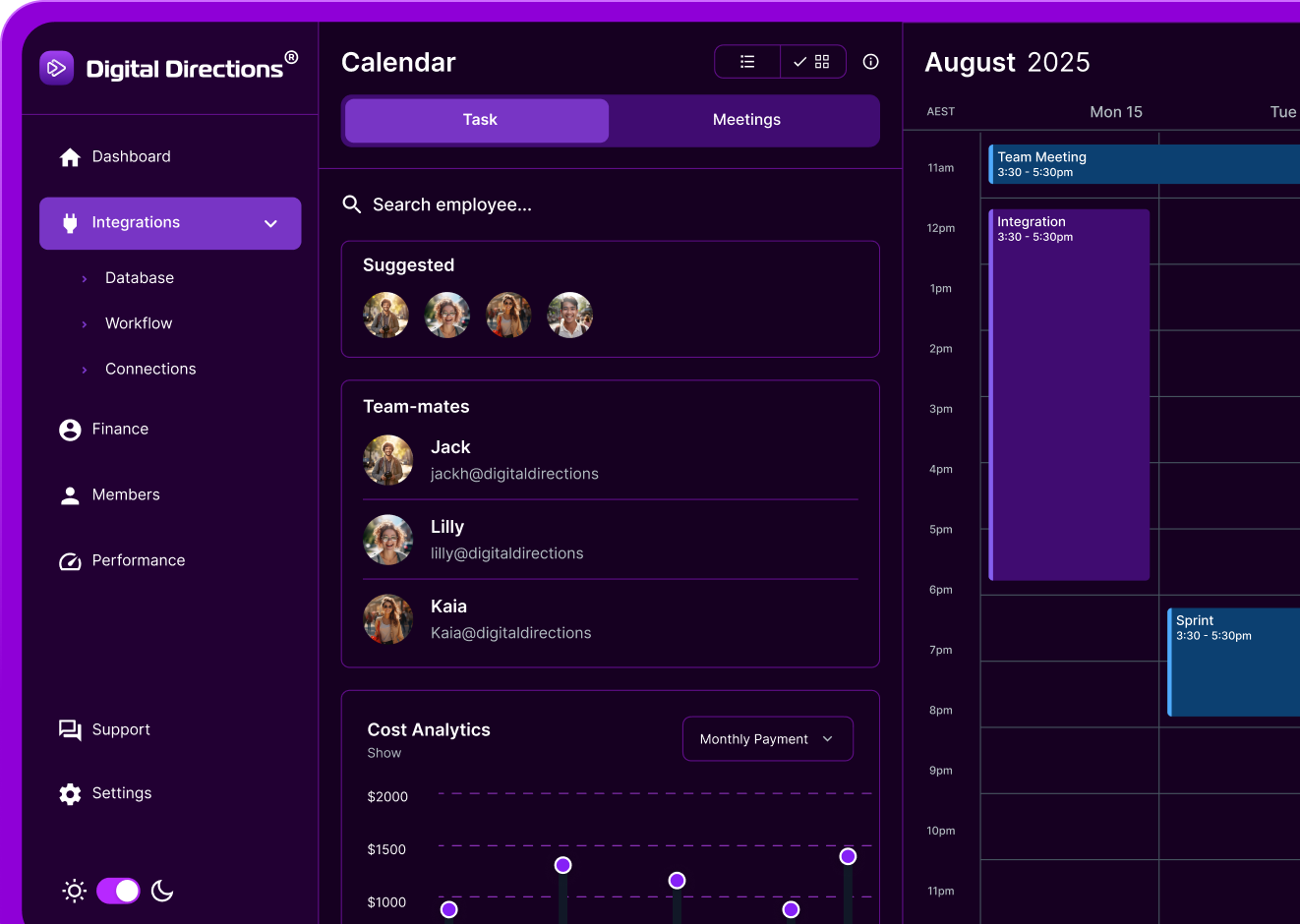Click Lilly's avatar in Team-mates
The width and height of the screenshot is (1300, 924).
click(x=388, y=540)
